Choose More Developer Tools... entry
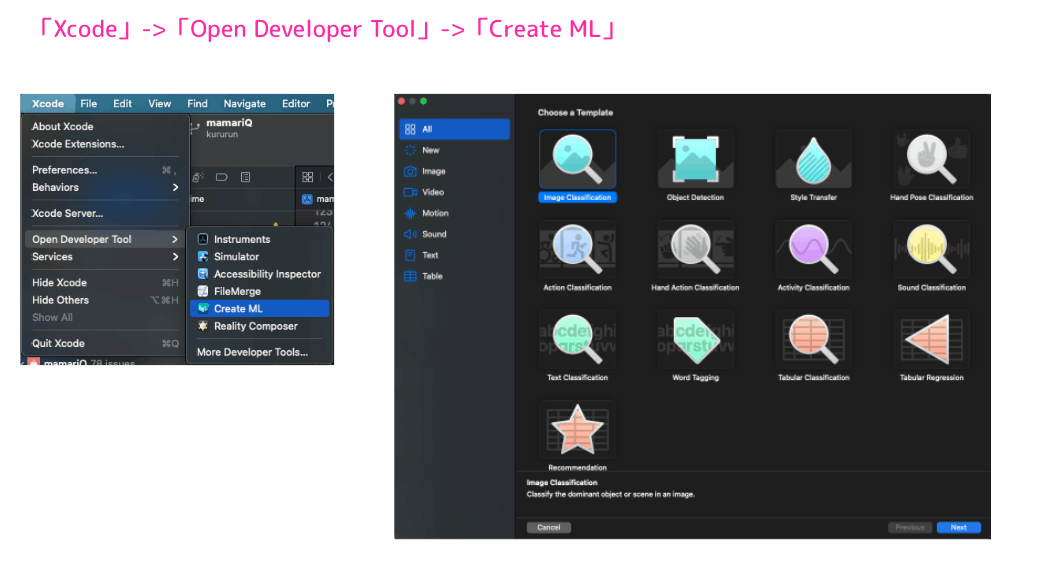 (x=260, y=352)
